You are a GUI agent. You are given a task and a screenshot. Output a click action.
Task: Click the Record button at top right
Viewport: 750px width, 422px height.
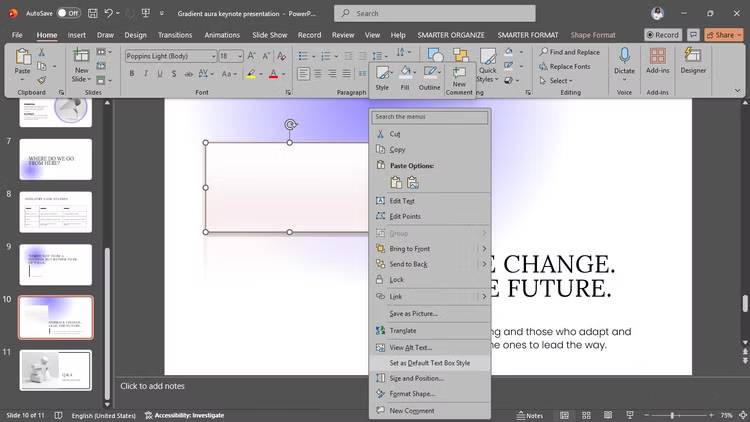point(662,35)
